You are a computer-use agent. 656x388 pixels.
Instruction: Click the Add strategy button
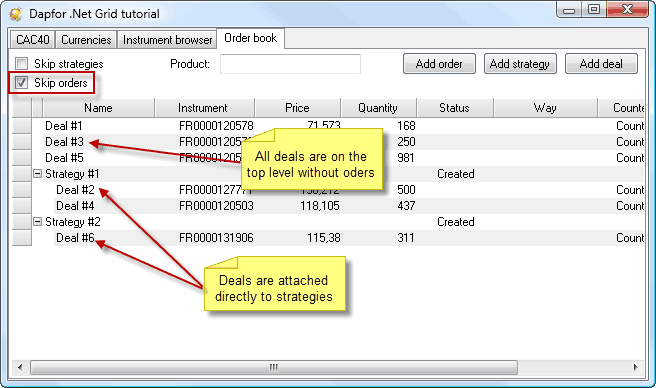click(x=520, y=64)
